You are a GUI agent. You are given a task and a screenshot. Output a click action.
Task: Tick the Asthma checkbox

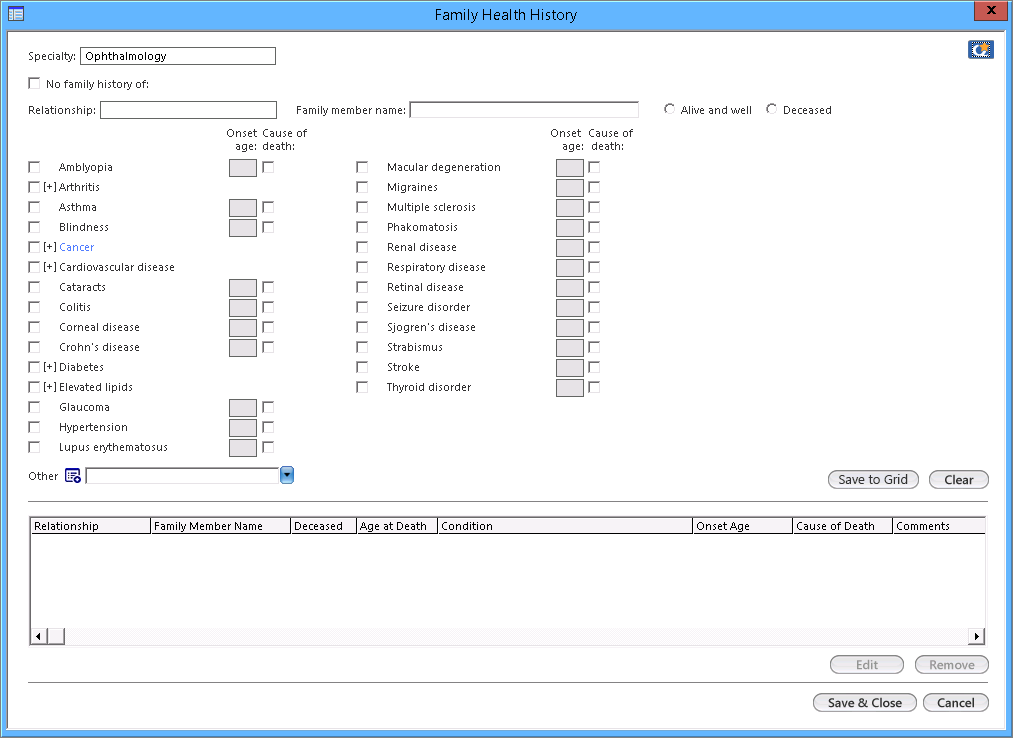(34, 207)
